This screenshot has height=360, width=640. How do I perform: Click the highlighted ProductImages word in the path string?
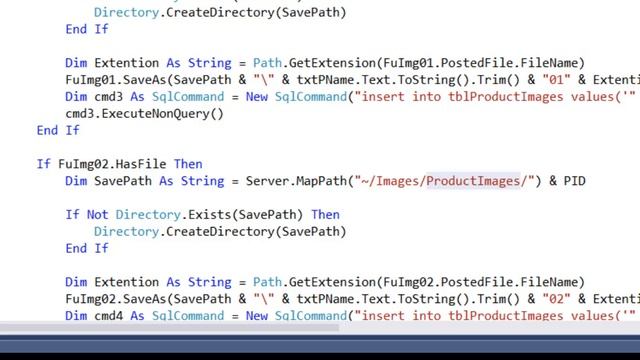(x=473, y=181)
